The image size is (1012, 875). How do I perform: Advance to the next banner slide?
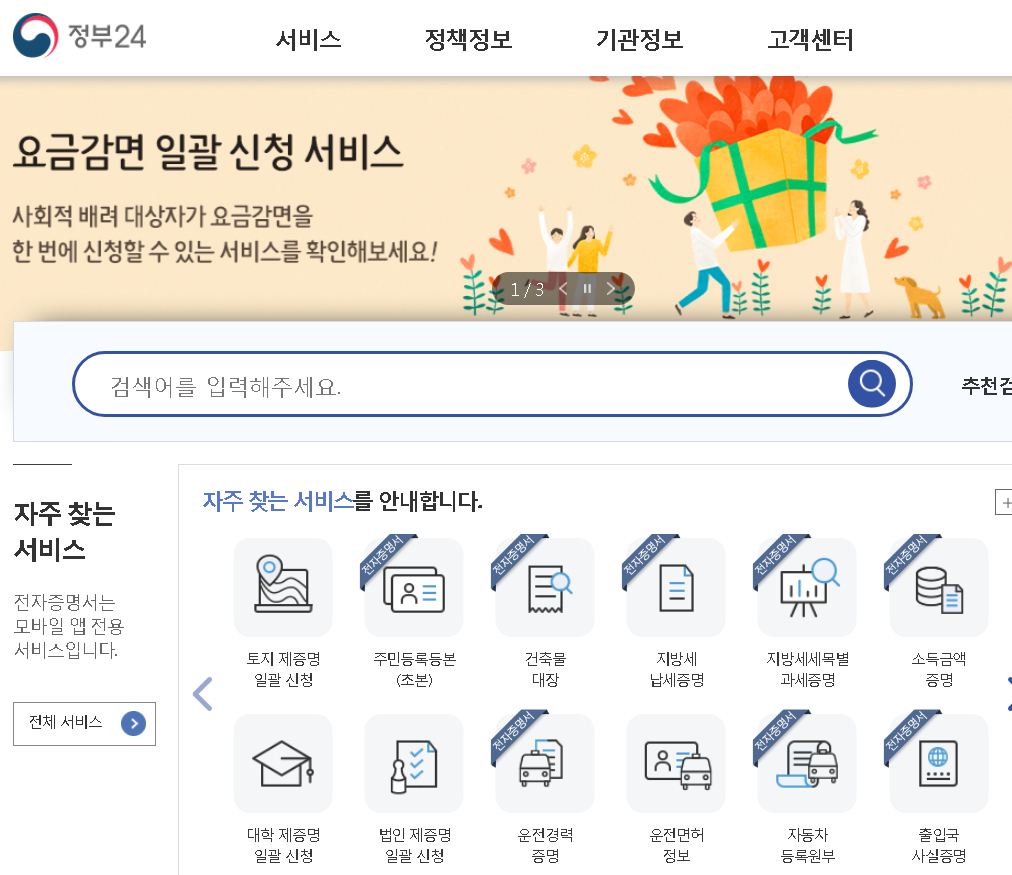tap(611, 288)
